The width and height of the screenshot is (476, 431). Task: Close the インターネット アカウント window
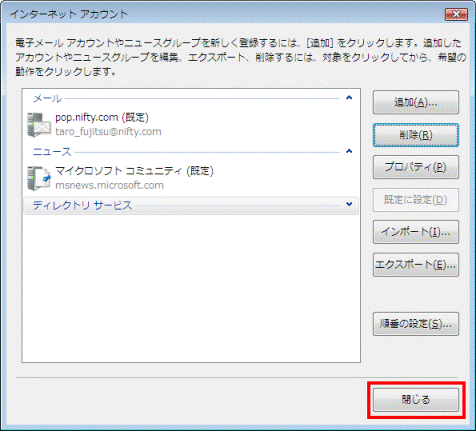[x=456, y=14]
